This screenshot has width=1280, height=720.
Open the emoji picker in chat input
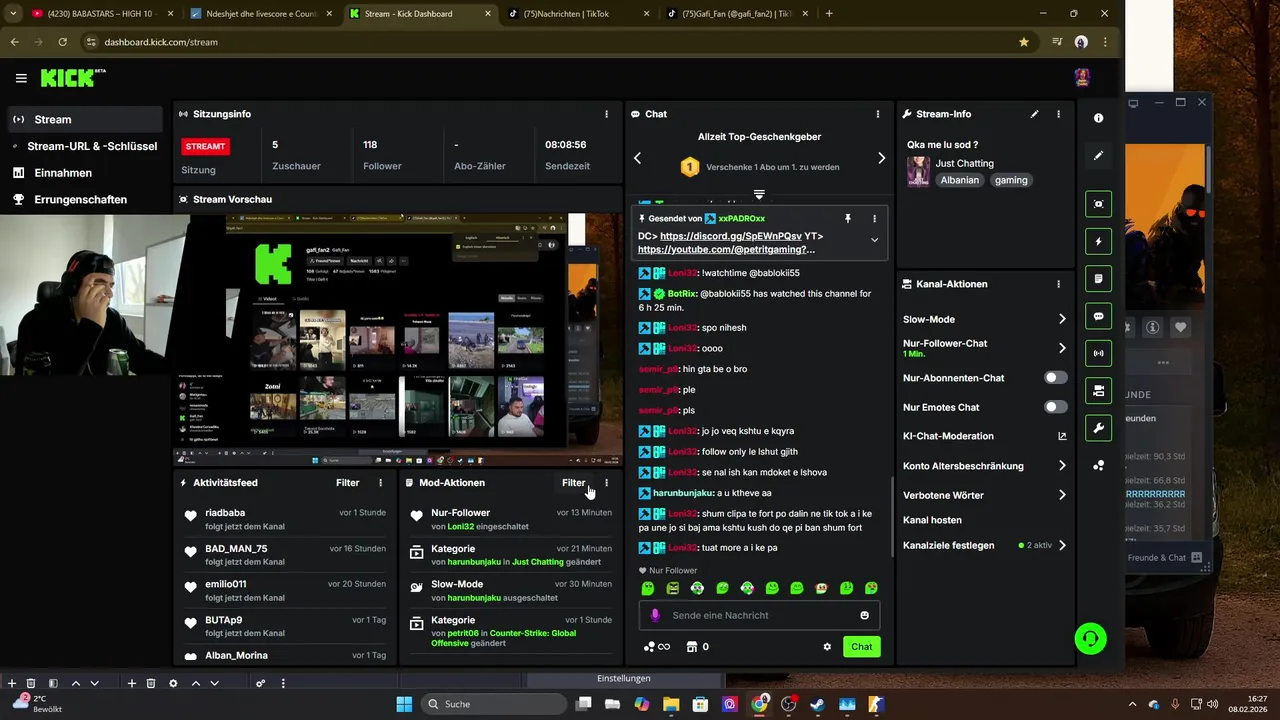click(864, 615)
